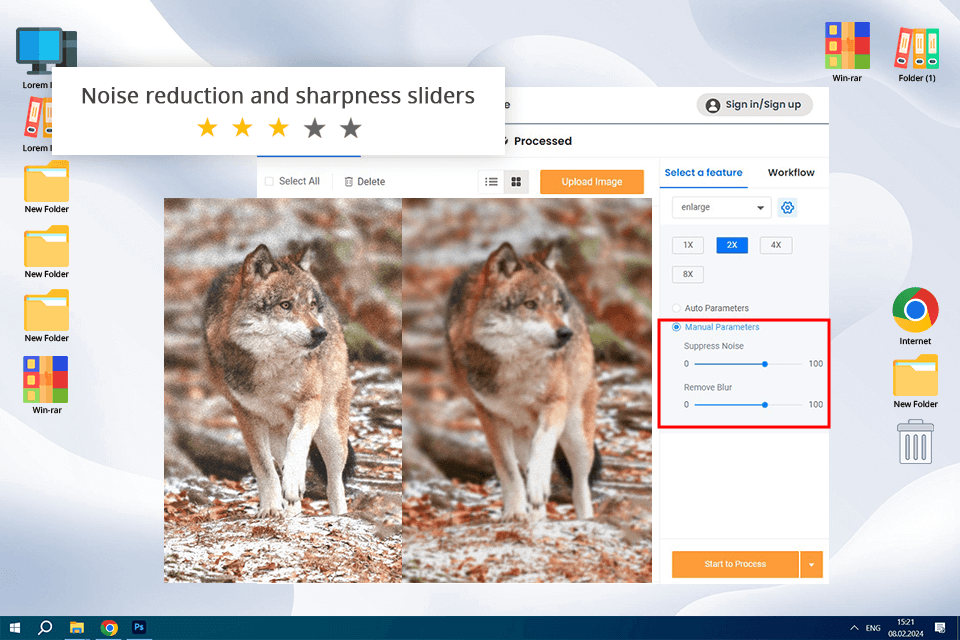Open the New Folder under Internet icon
The width and height of the screenshot is (960, 640).
[915, 375]
